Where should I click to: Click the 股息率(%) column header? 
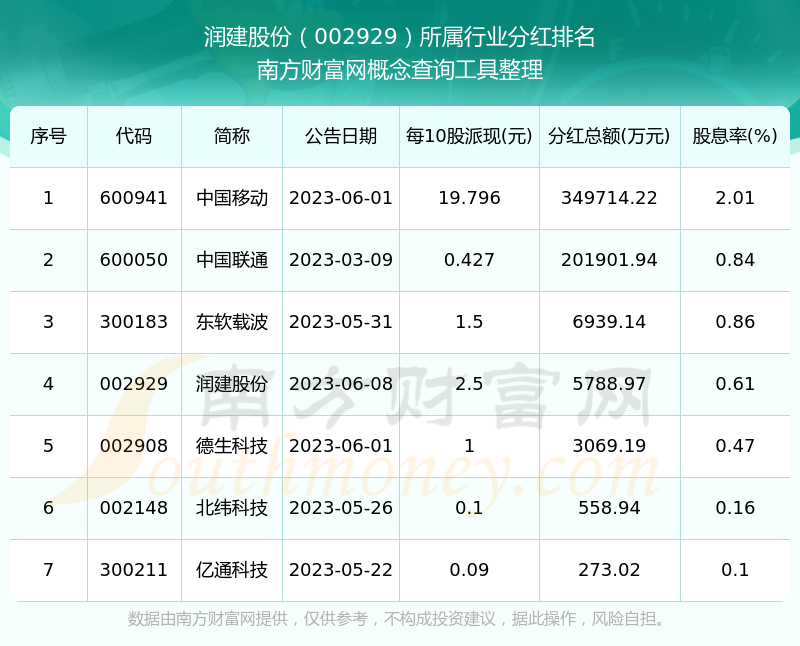[x=735, y=136]
